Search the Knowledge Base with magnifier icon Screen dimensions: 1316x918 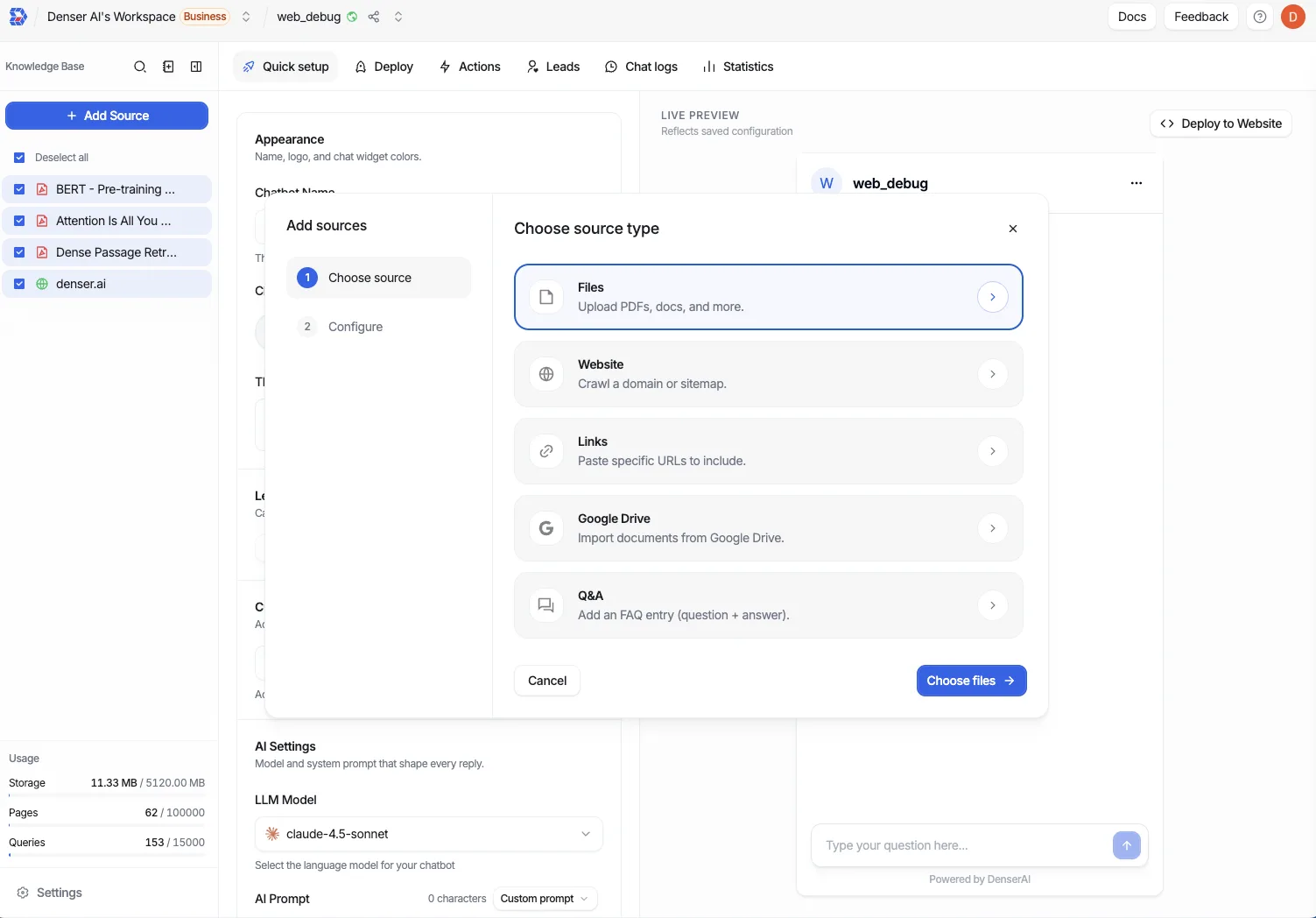click(140, 67)
